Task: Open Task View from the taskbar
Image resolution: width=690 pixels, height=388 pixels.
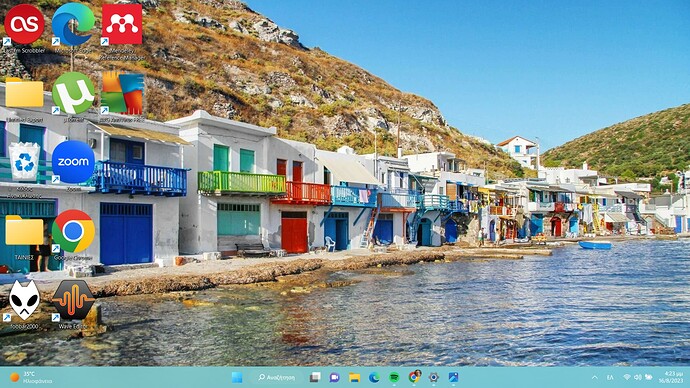Action: click(315, 377)
